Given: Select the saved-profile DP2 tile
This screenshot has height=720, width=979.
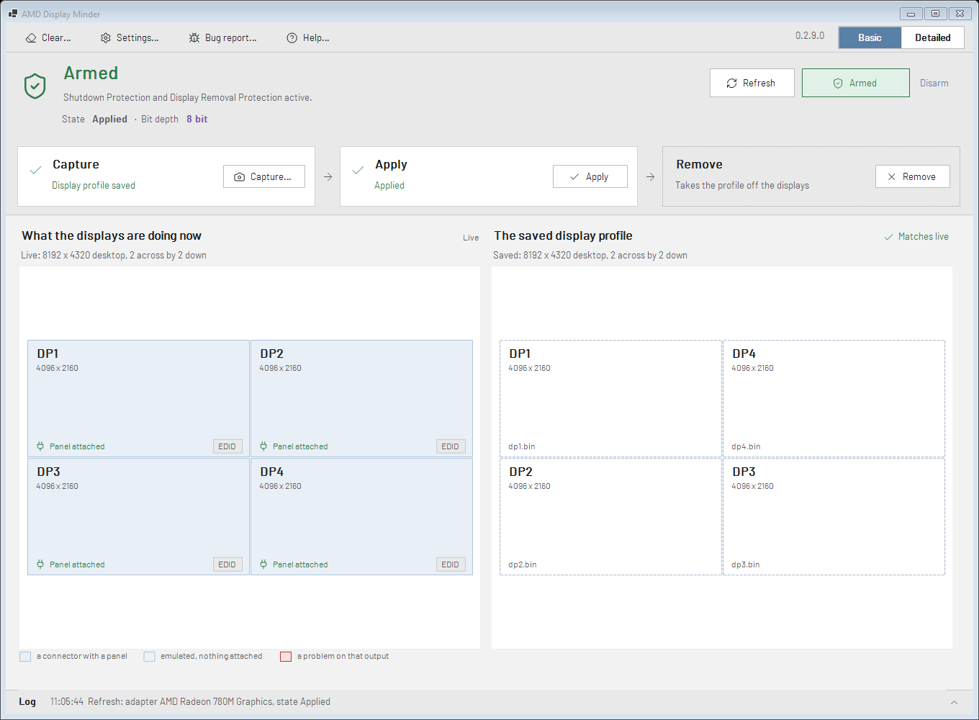Looking at the screenshot, I should [611, 516].
